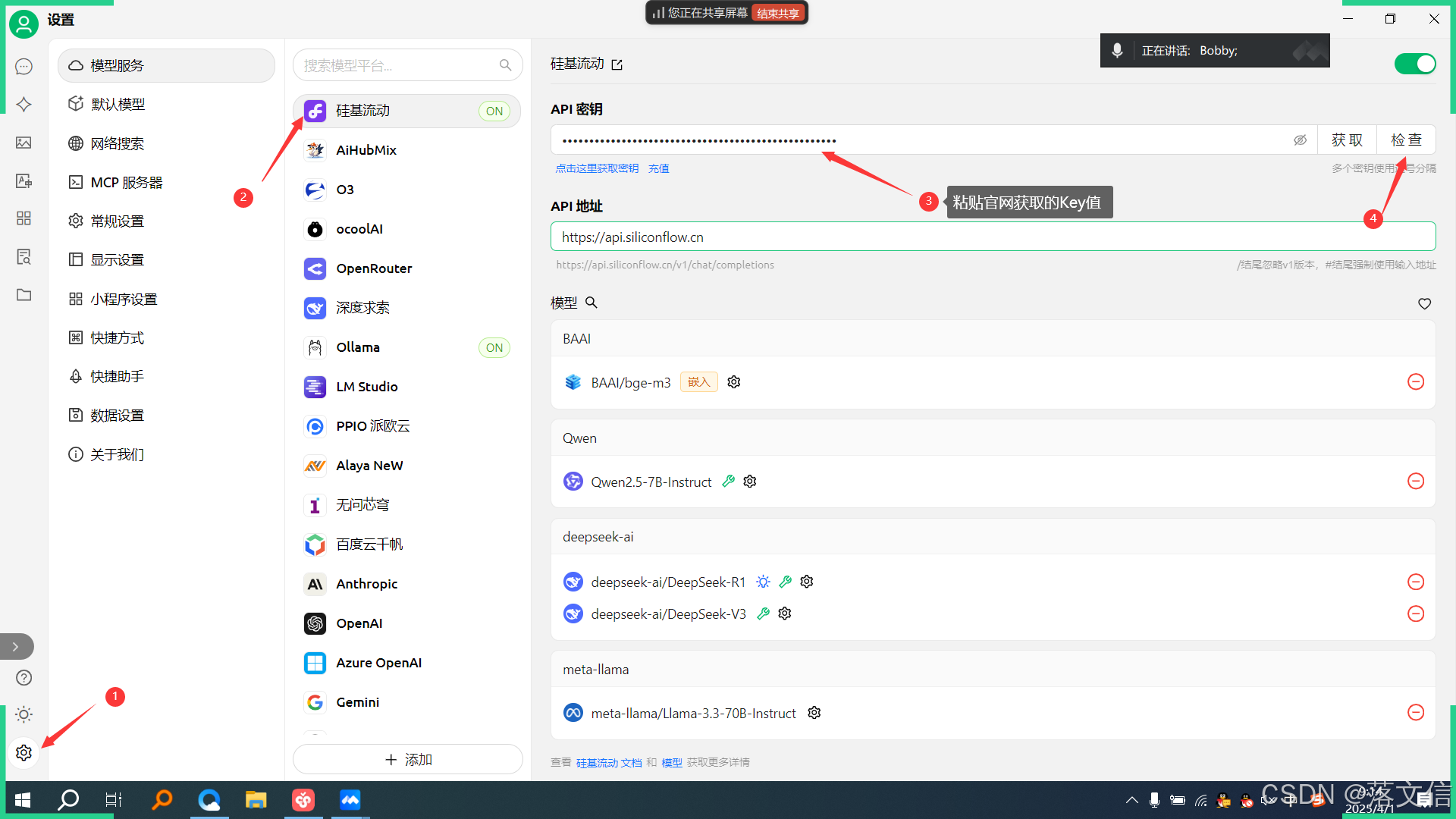Open the translate sidebar icon
This screenshot has width=1456, height=819.
(x=24, y=180)
